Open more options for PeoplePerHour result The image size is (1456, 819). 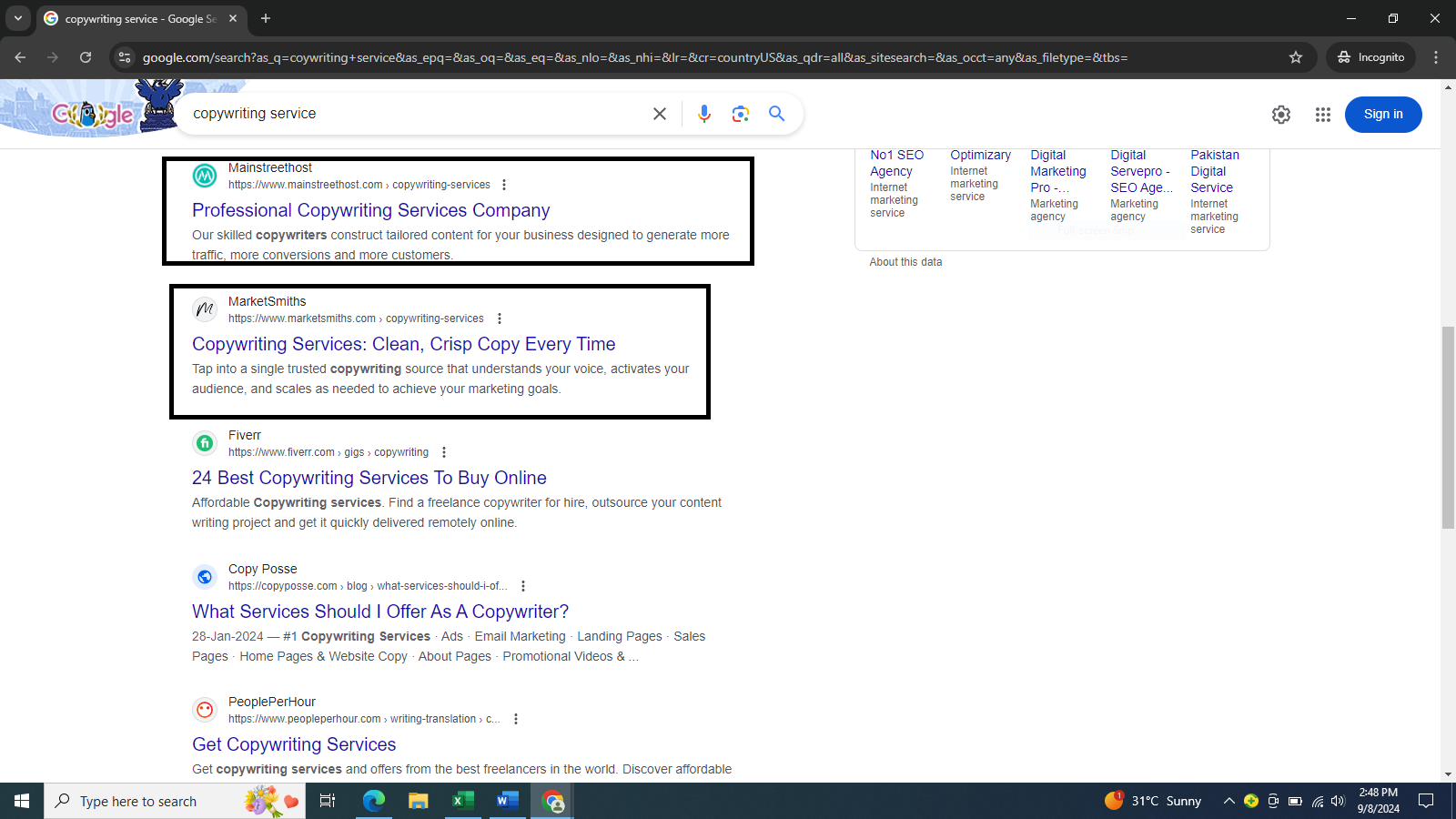[516, 719]
